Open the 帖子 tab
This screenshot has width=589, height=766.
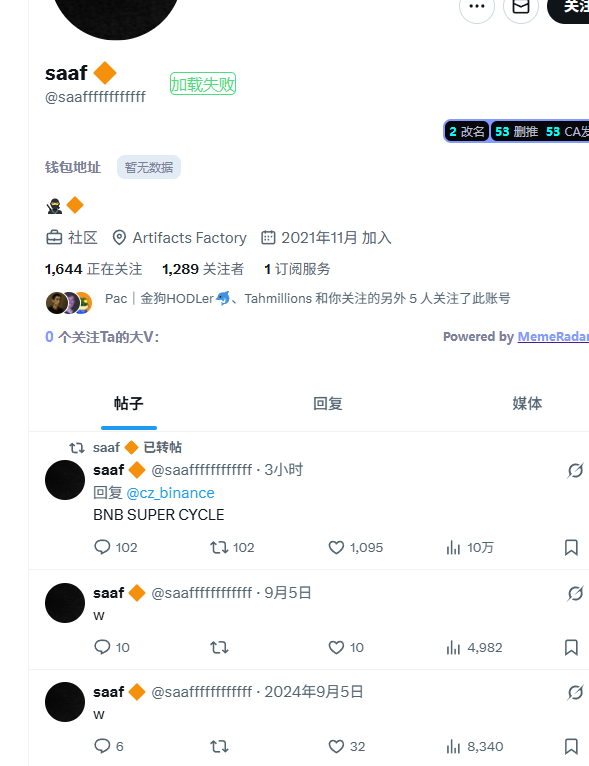128,404
